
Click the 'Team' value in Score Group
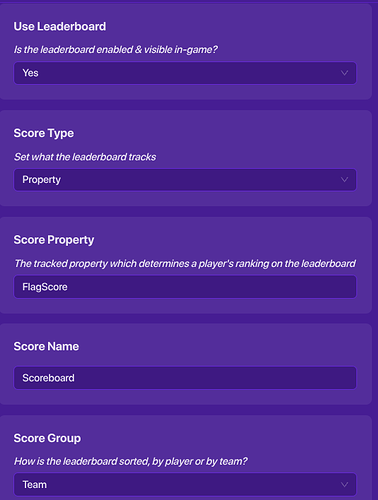point(34,484)
